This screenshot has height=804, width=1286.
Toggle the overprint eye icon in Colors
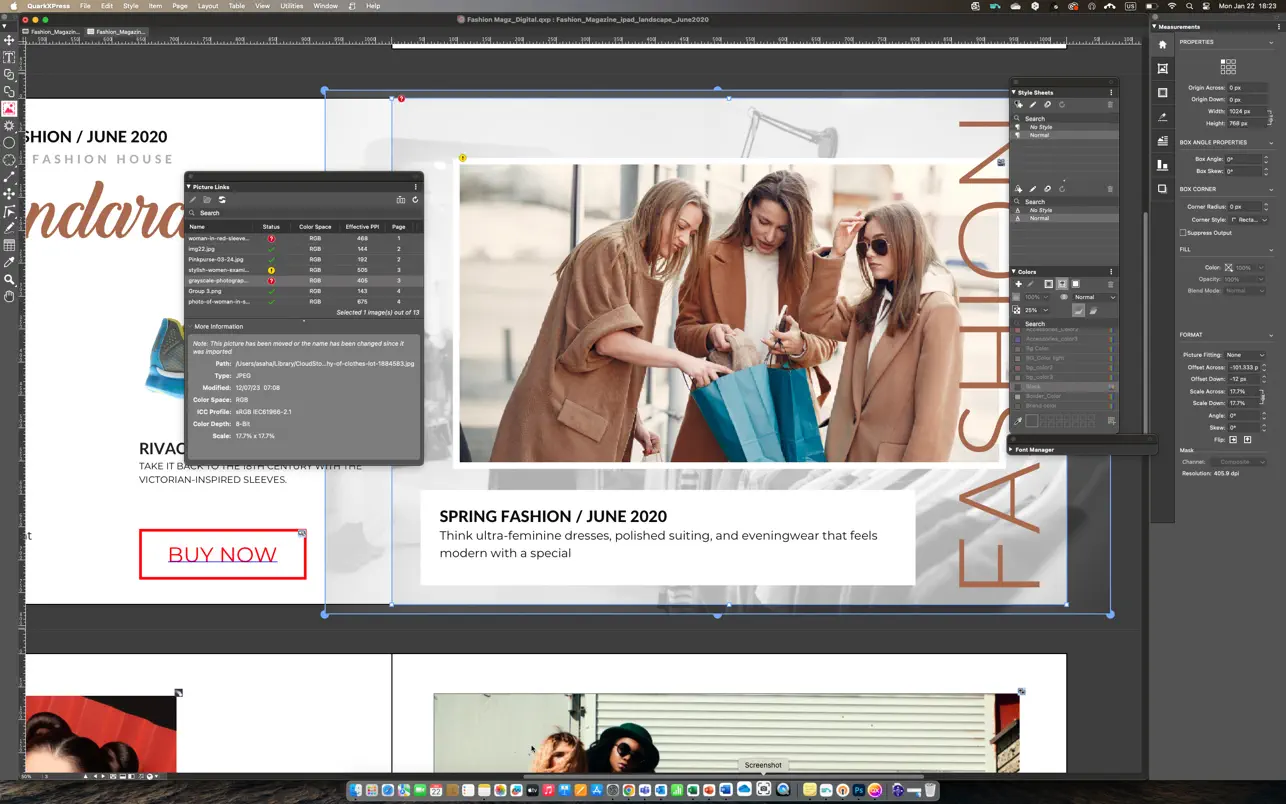point(1064,297)
